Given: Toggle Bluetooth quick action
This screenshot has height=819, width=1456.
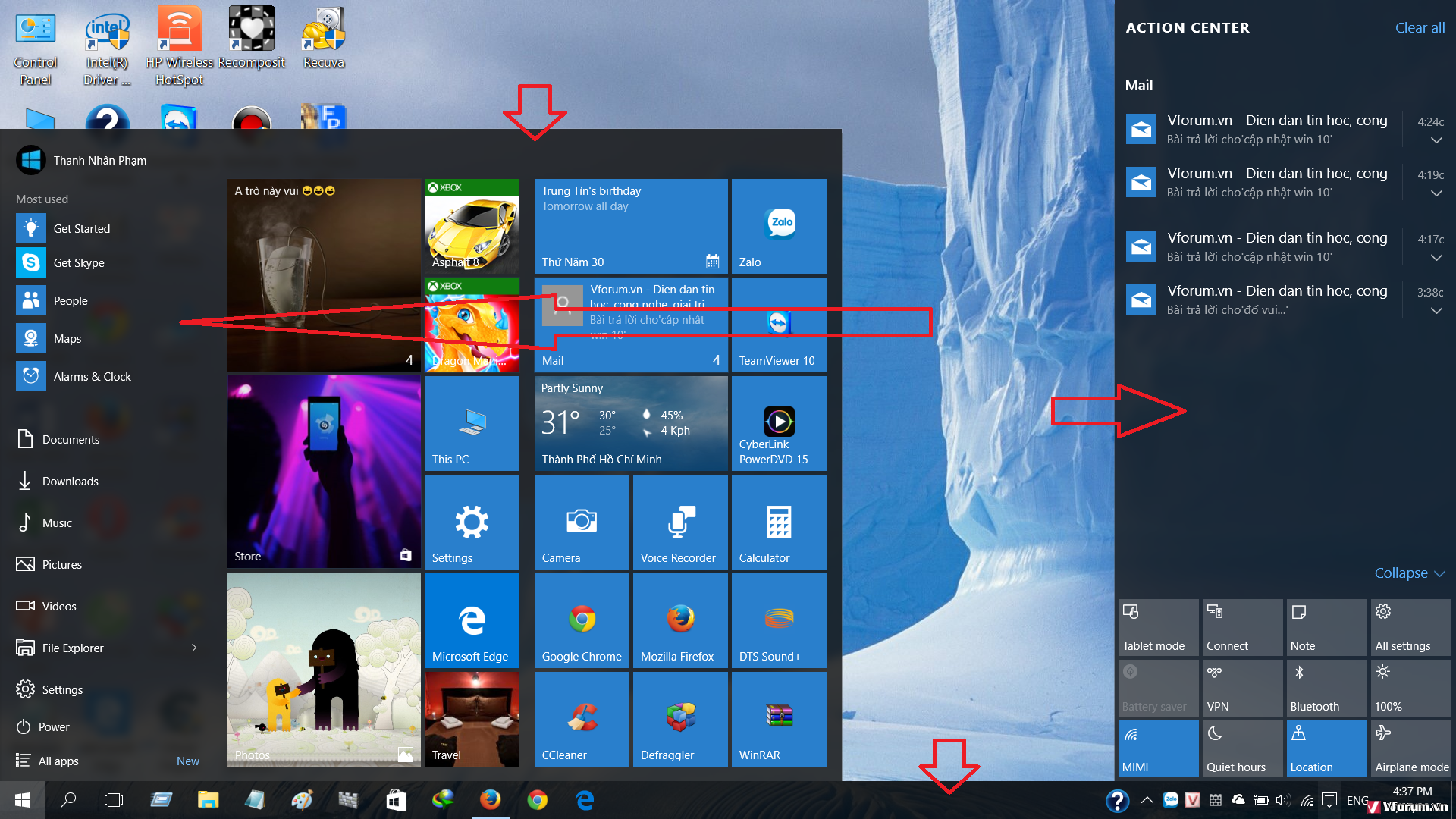Looking at the screenshot, I should tap(1326, 688).
